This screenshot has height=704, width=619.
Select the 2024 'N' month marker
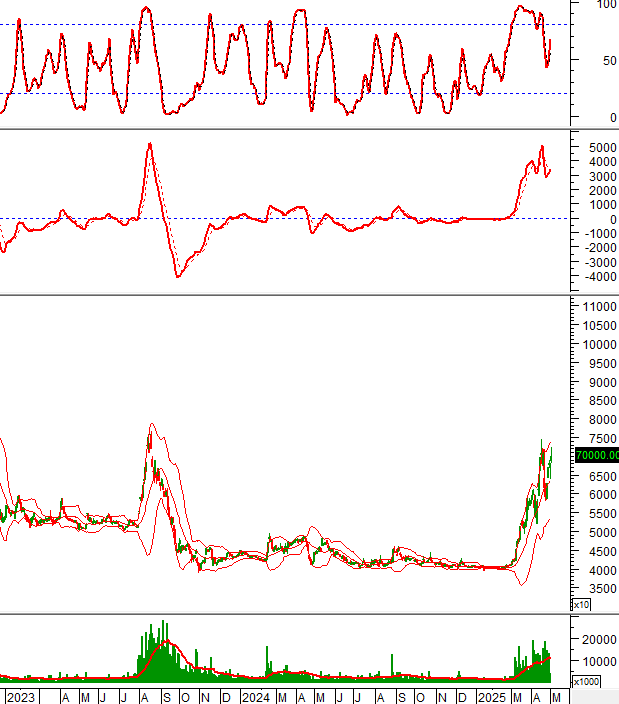coord(442,698)
